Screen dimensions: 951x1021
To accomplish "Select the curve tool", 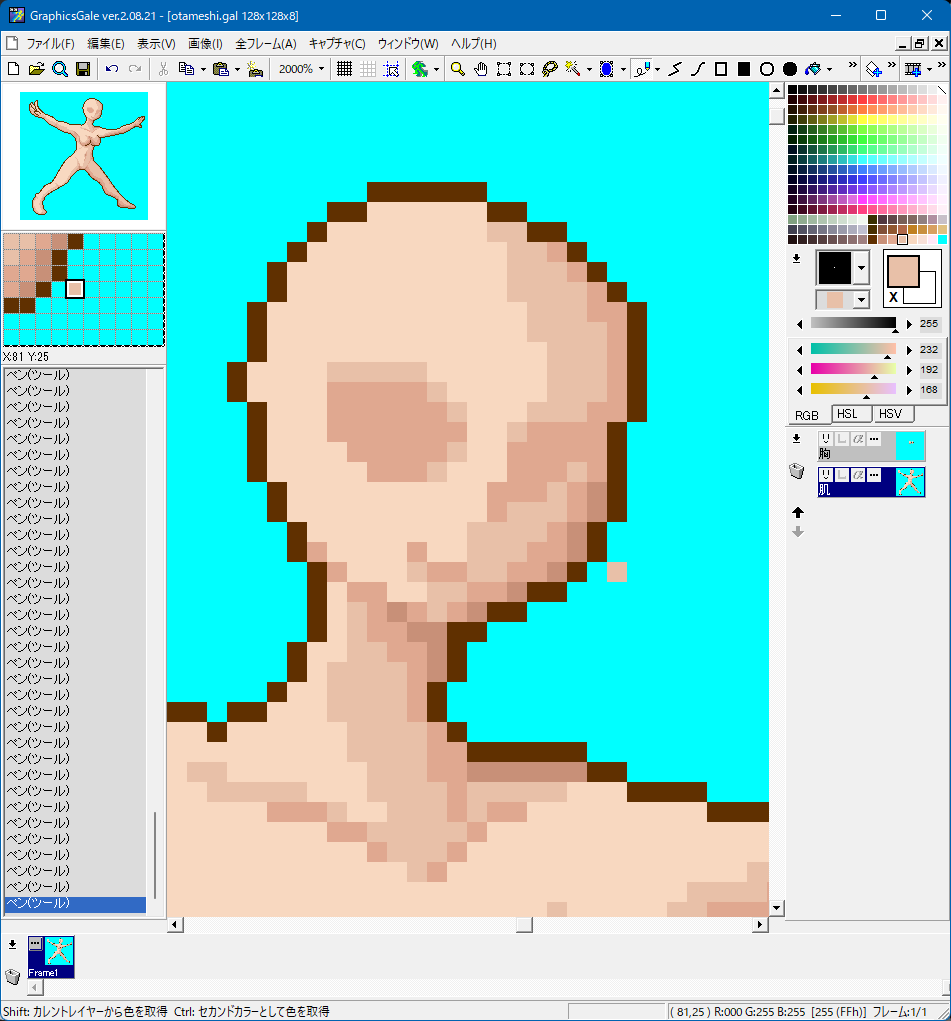I will click(698, 69).
